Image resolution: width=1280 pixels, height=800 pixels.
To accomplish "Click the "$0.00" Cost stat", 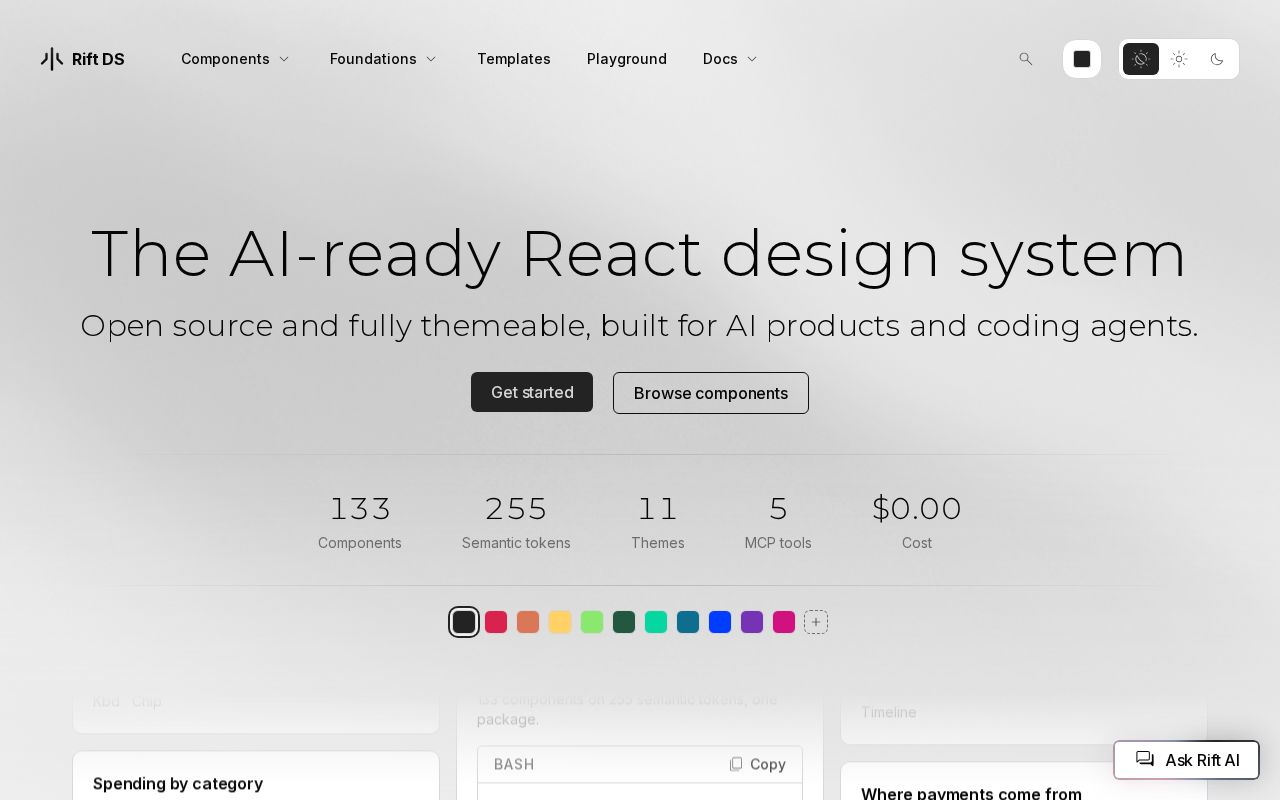I will point(917,521).
